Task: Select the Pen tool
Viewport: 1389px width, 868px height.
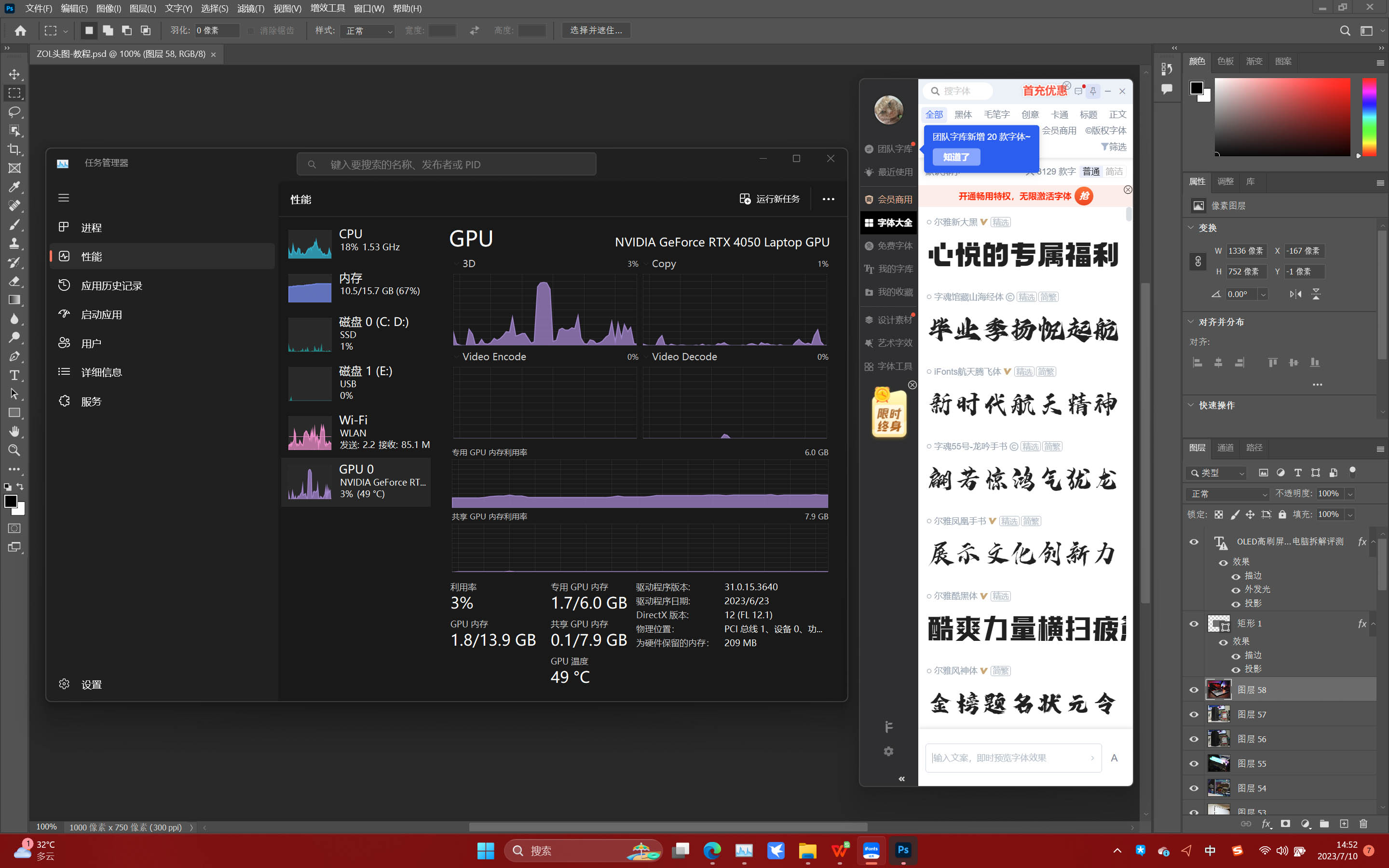Action: pyautogui.click(x=14, y=356)
